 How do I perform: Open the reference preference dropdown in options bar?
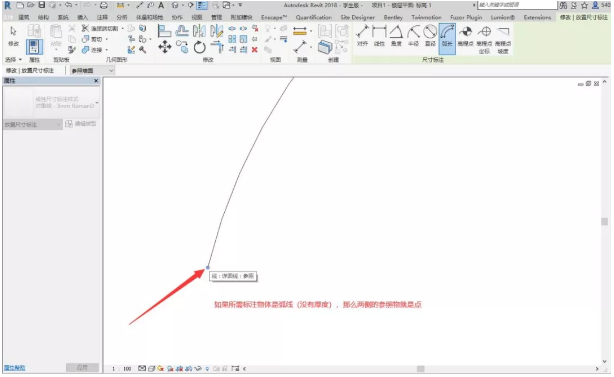coord(92,70)
